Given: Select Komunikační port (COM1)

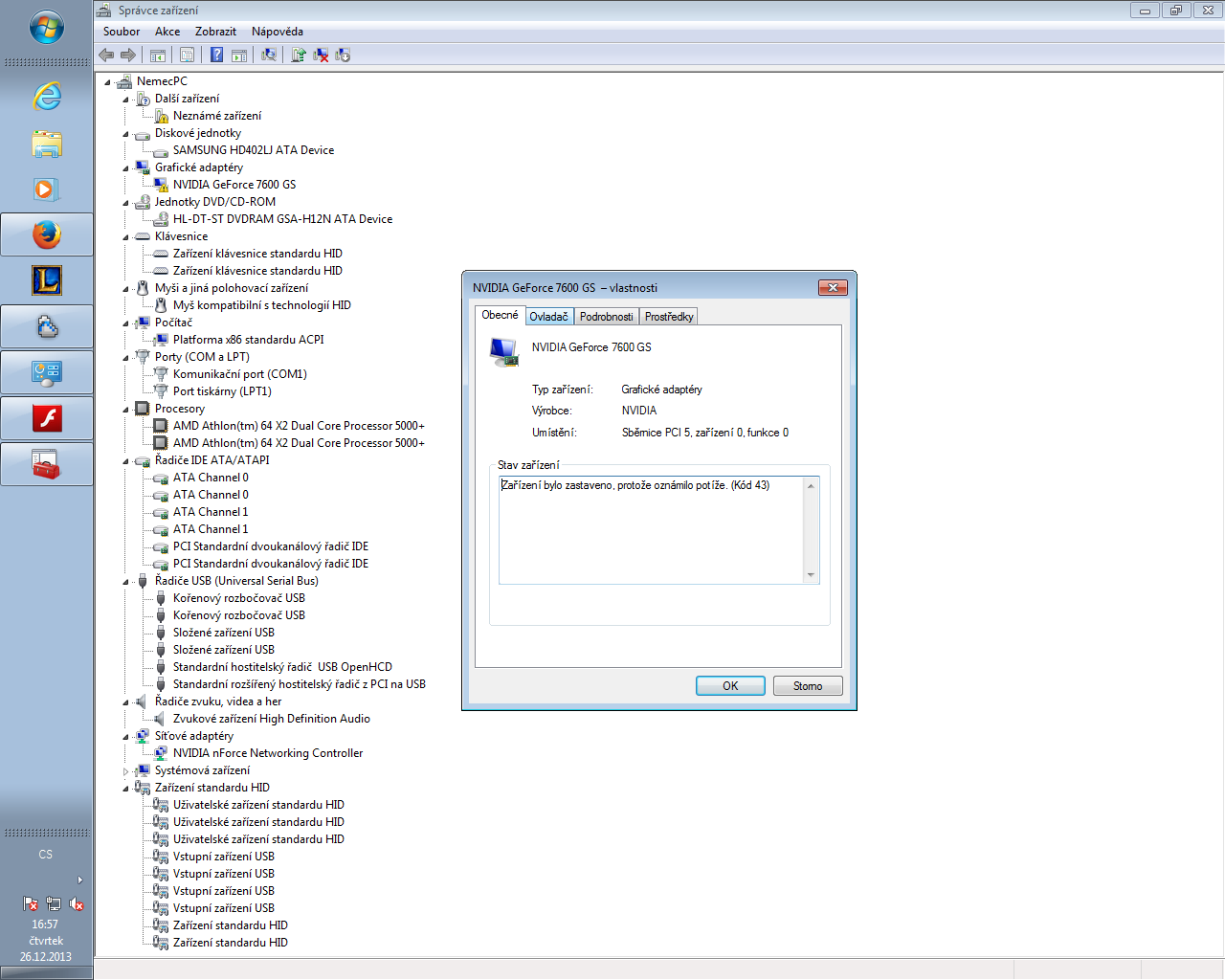Looking at the screenshot, I should point(240,374).
